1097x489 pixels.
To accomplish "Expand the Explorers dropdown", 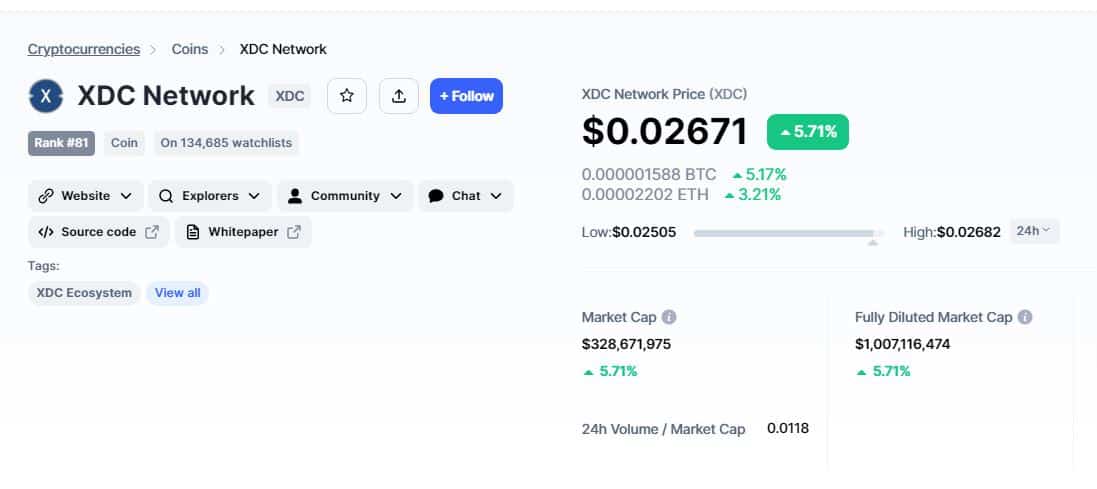I will click(210, 196).
